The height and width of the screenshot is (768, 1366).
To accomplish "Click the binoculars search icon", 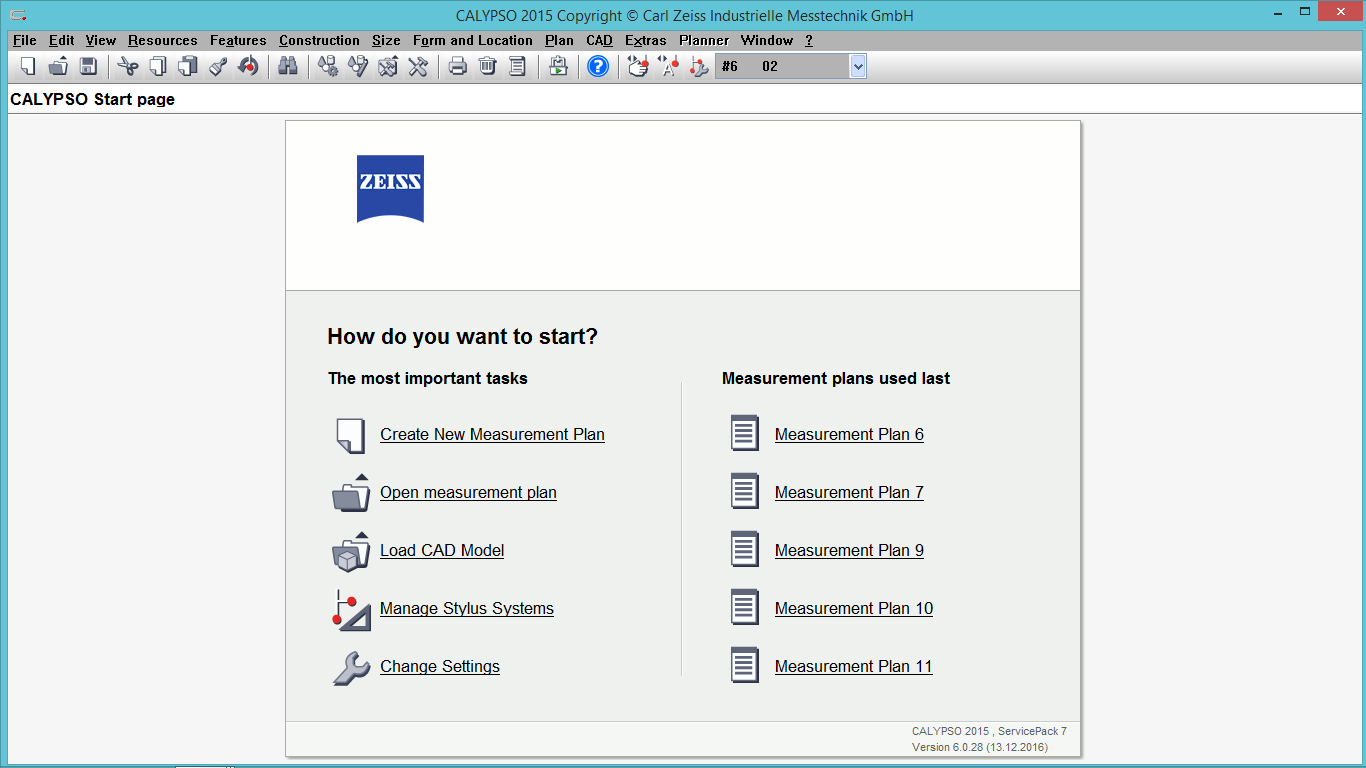I will (x=288, y=66).
